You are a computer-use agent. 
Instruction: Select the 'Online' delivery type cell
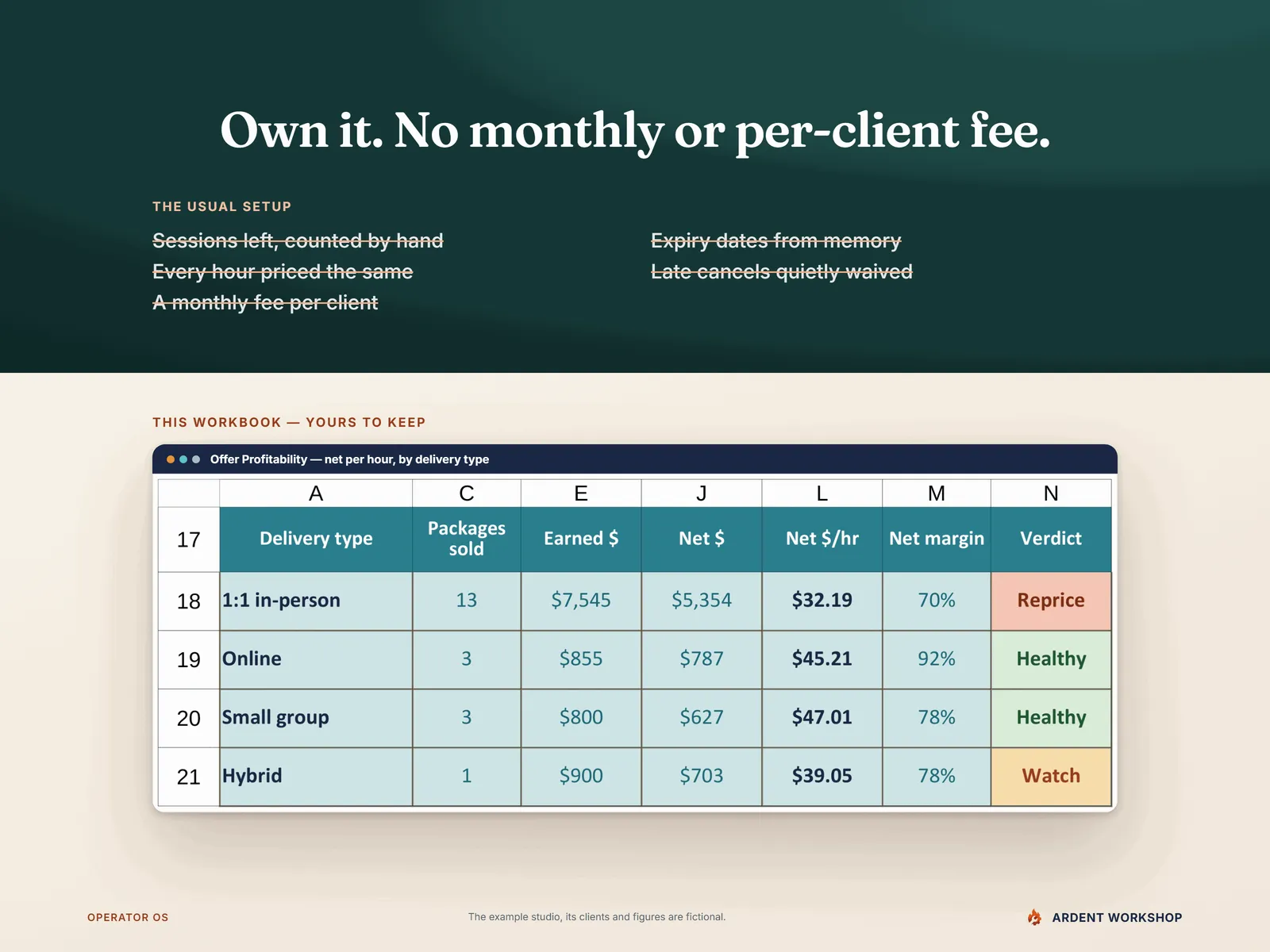[x=316, y=660]
